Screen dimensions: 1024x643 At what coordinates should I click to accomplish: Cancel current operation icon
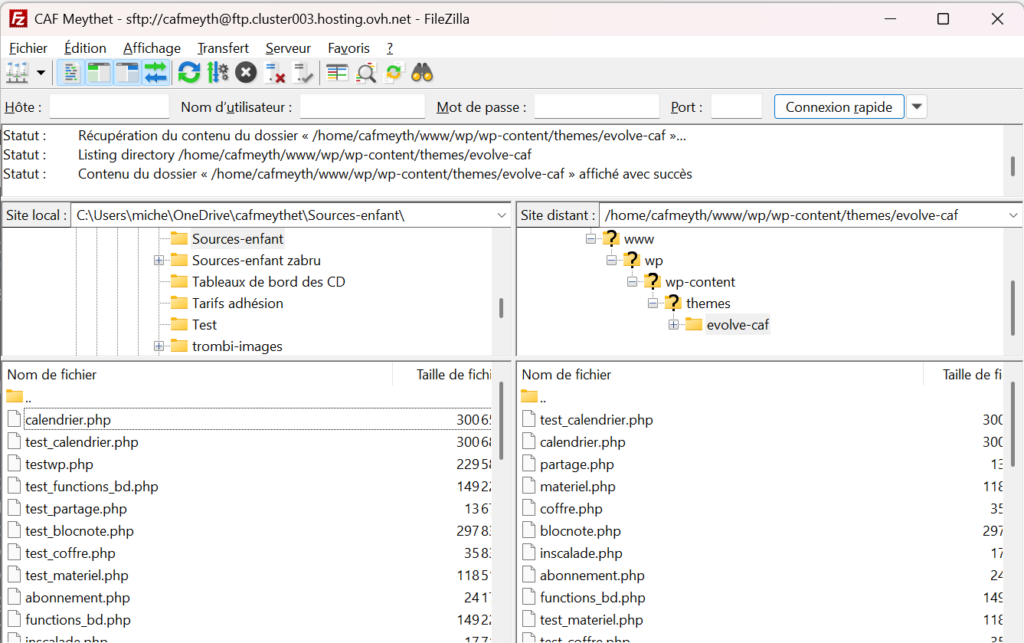(246, 72)
